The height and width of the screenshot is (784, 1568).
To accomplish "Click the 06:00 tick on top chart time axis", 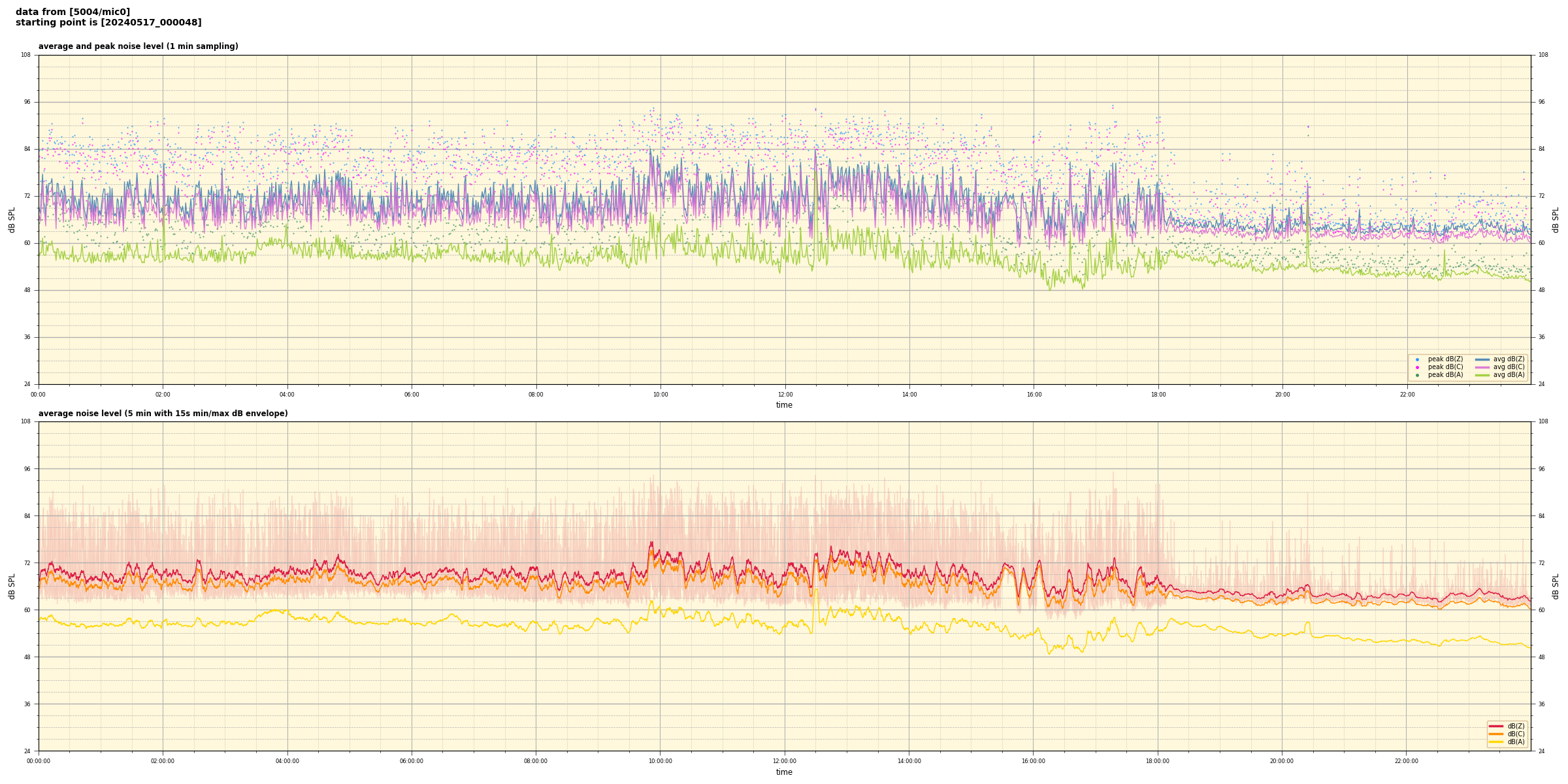I will [412, 395].
